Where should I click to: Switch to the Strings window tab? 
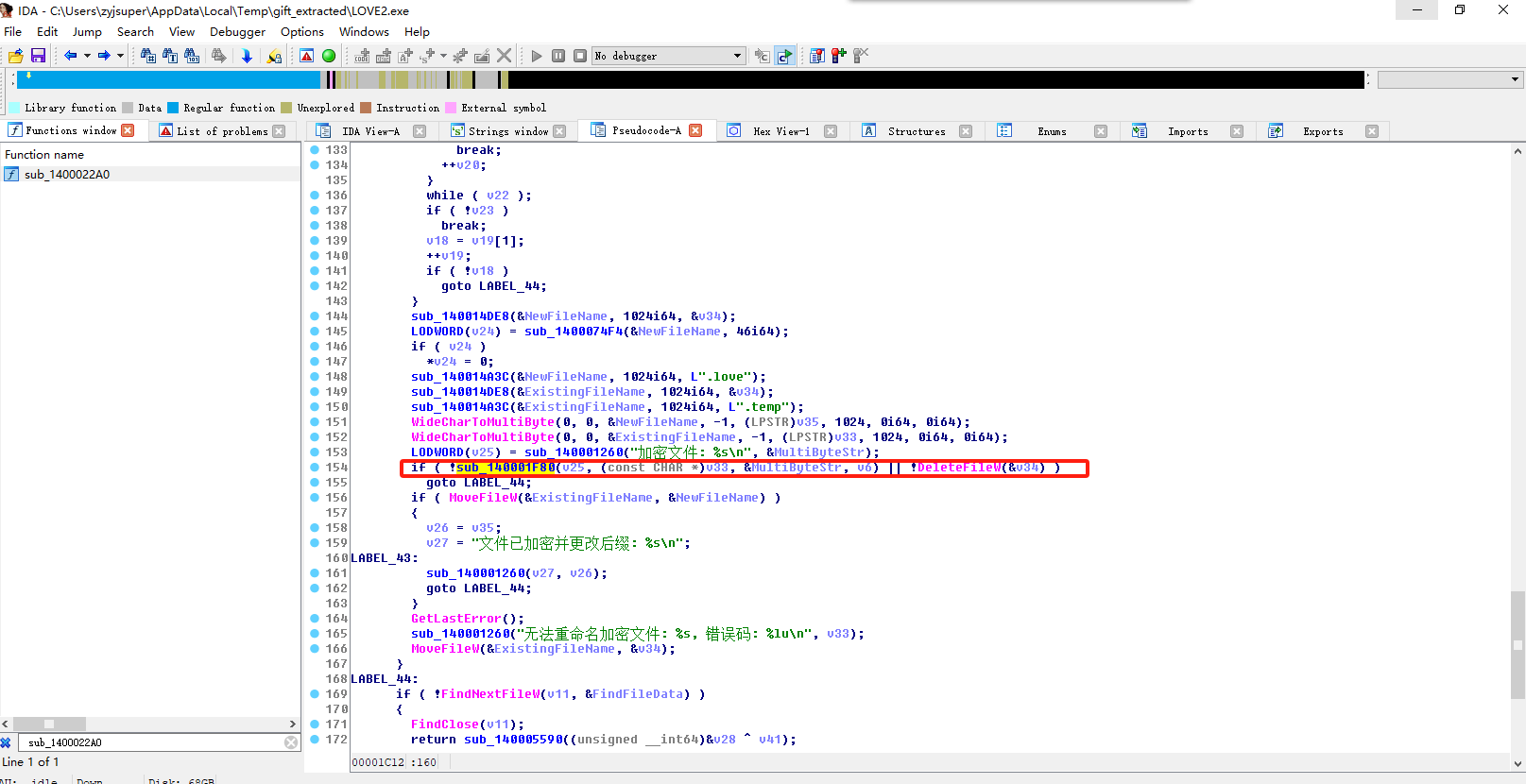coord(507,131)
